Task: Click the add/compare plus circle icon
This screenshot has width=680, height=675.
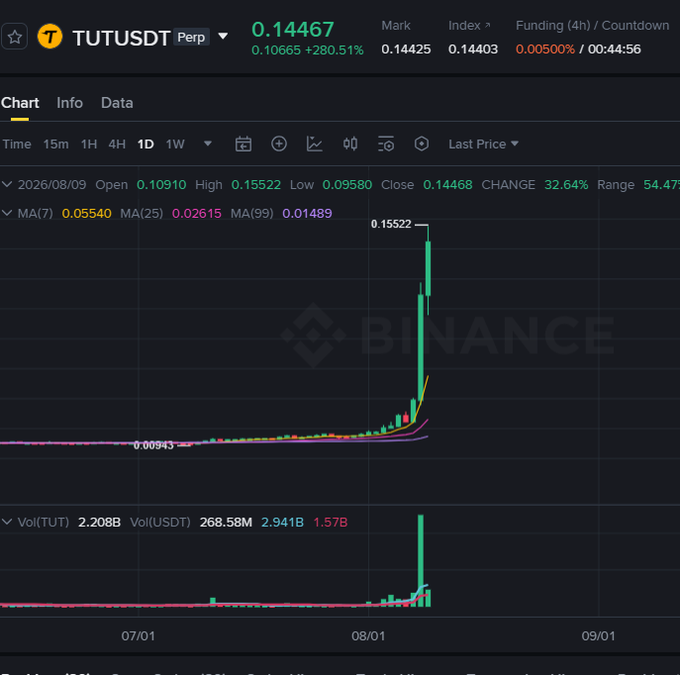Action: click(x=279, y=144)
